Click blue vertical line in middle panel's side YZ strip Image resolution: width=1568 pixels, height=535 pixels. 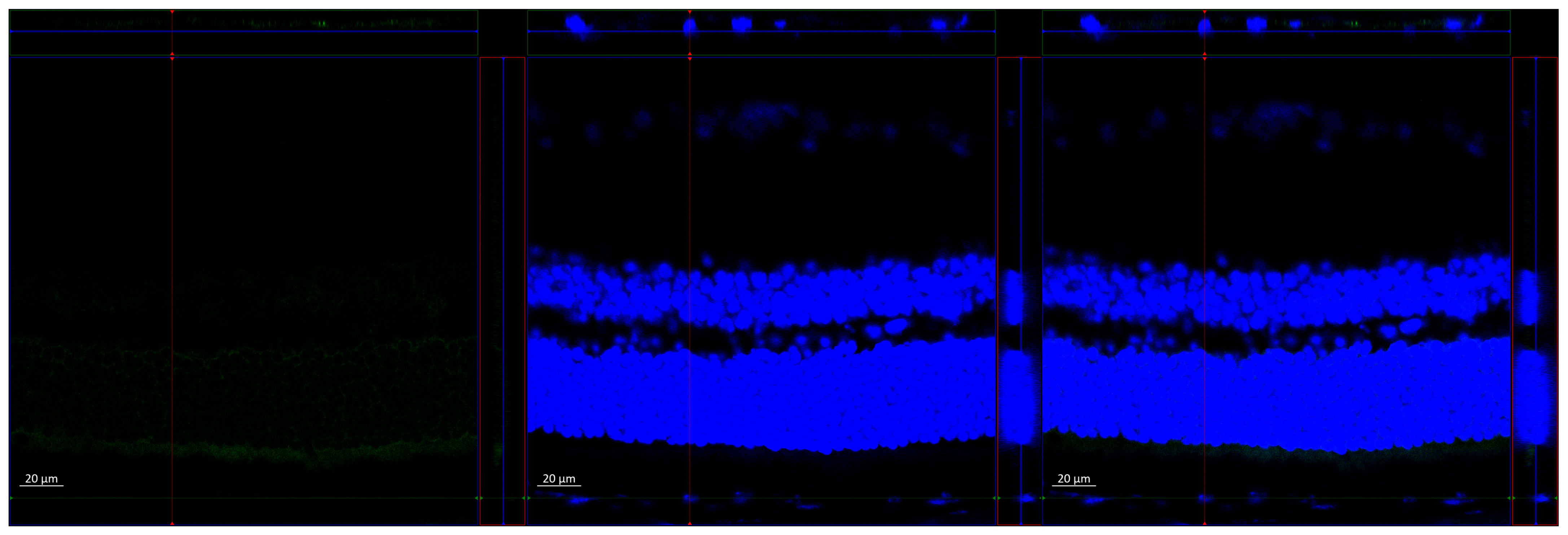pos(1021,182)
